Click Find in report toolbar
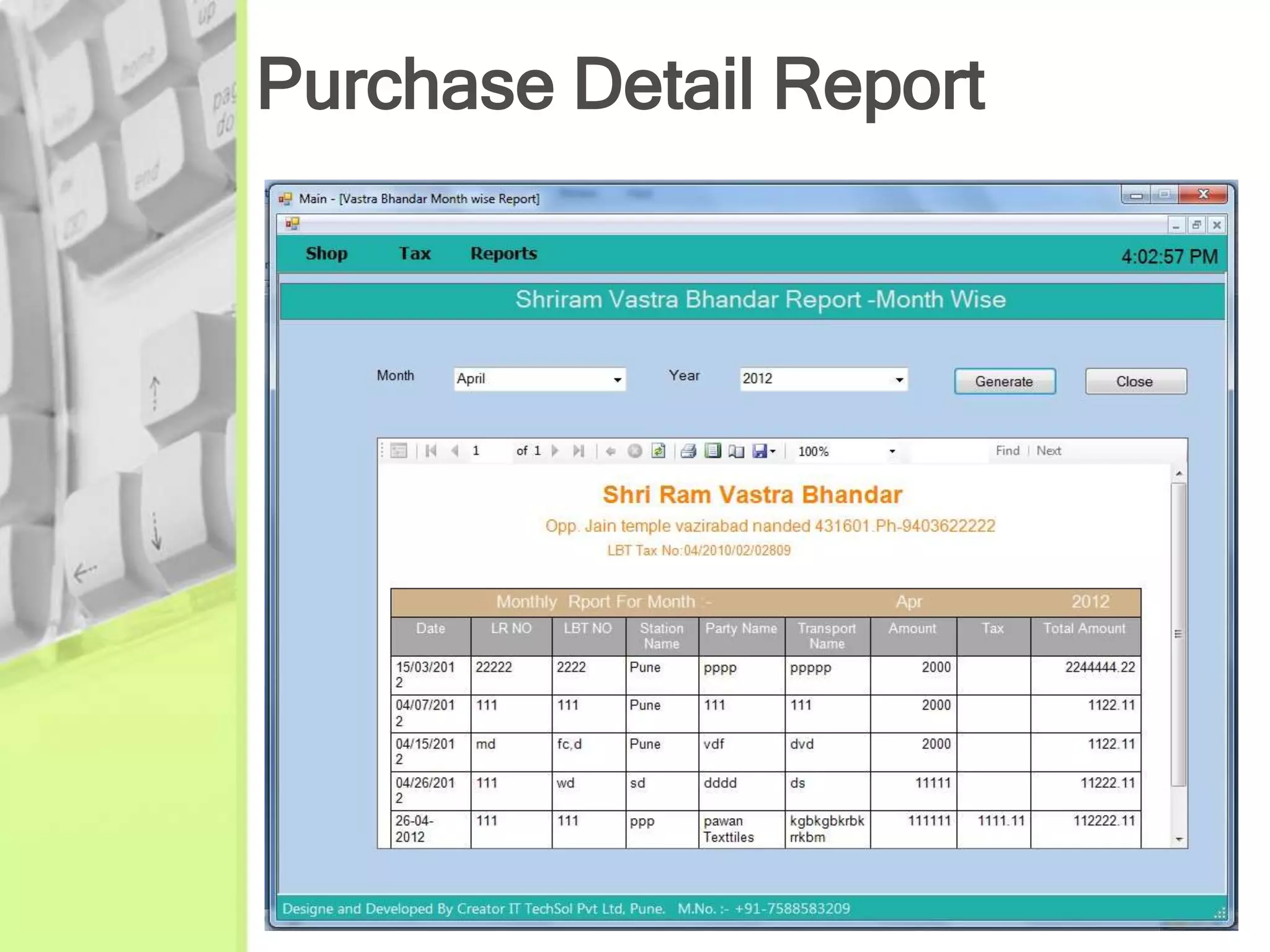This screenshot has height=952, width=1270. pyautogui.click(x=1007, y=451)
